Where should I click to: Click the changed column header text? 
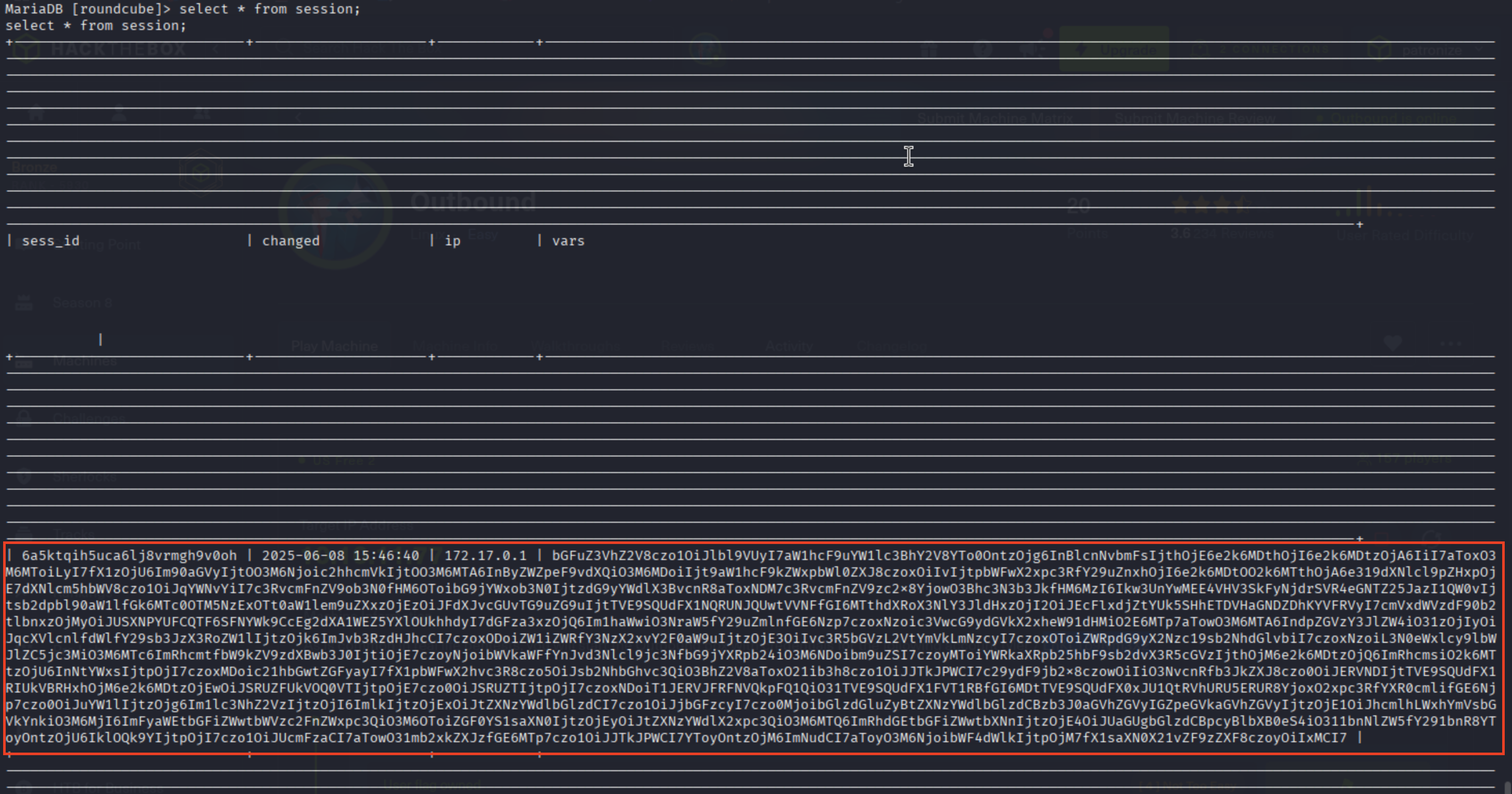coord(290,241)
